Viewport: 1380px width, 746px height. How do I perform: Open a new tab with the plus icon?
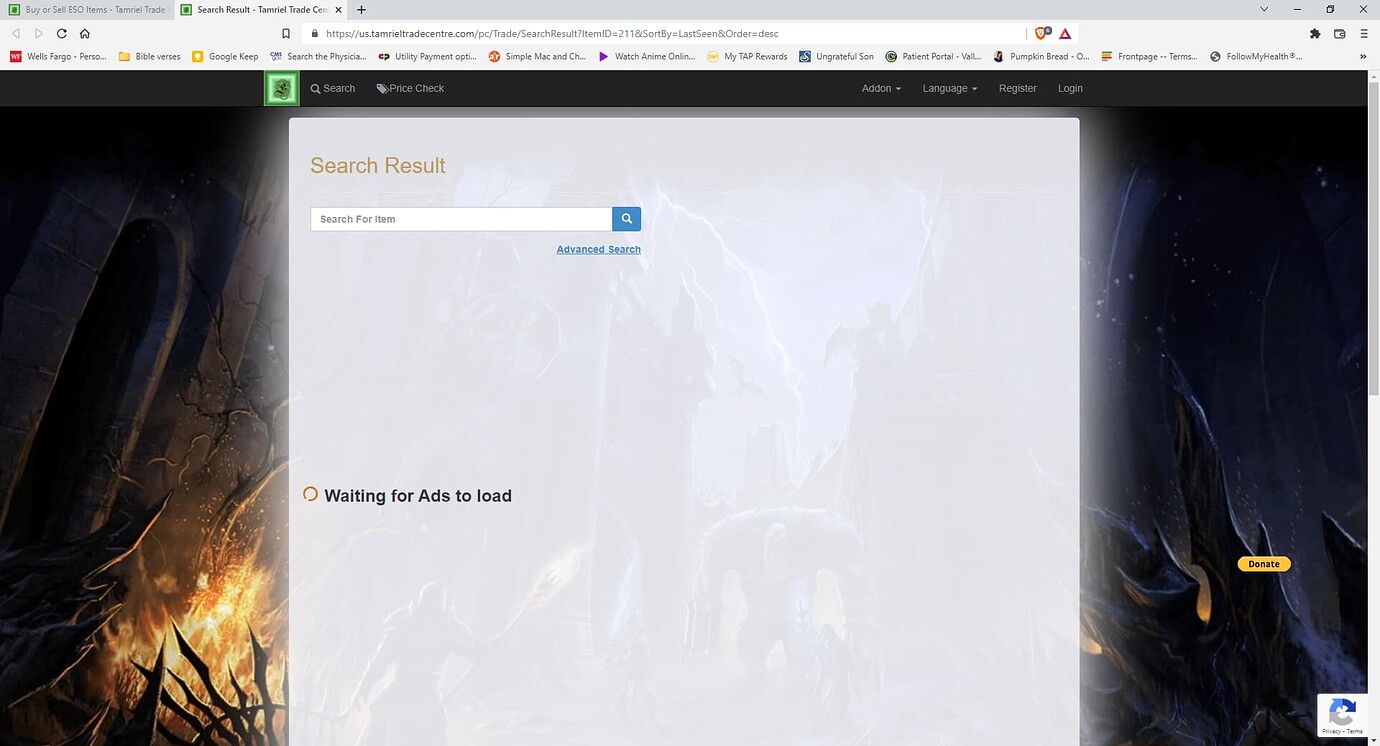coord(361,10)
